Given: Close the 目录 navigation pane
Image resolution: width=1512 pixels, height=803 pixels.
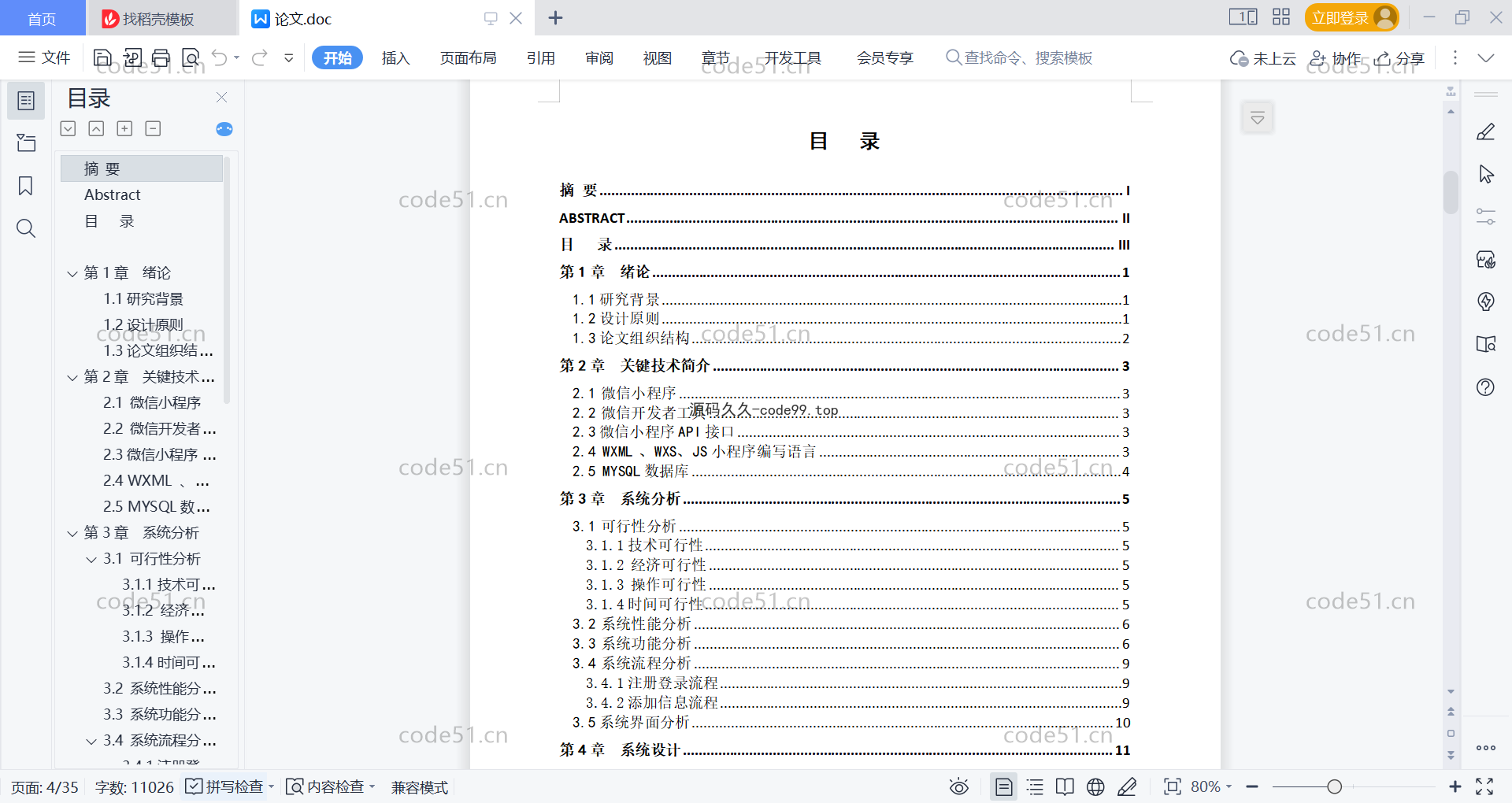Looking at the screenshot, I should click(x=221, y=98).
